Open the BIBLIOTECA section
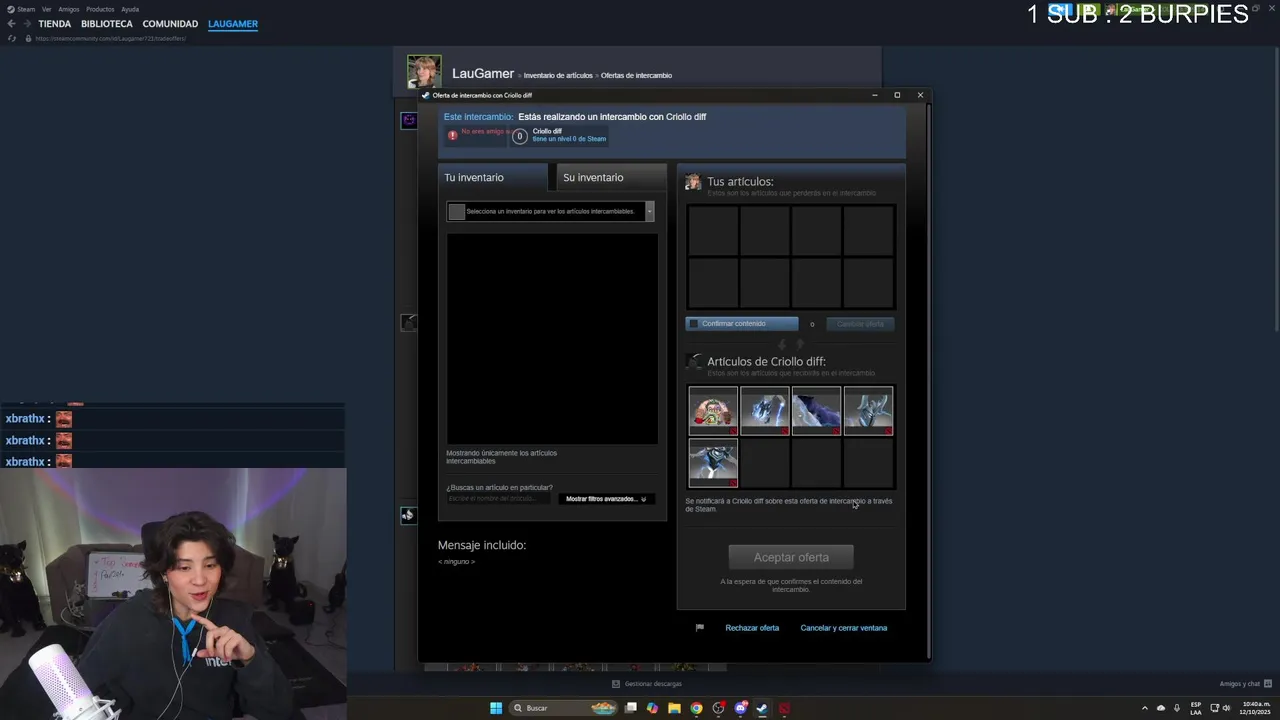Screen dimensions: 1280x720 pyautogui.click(x=107, y=24)
